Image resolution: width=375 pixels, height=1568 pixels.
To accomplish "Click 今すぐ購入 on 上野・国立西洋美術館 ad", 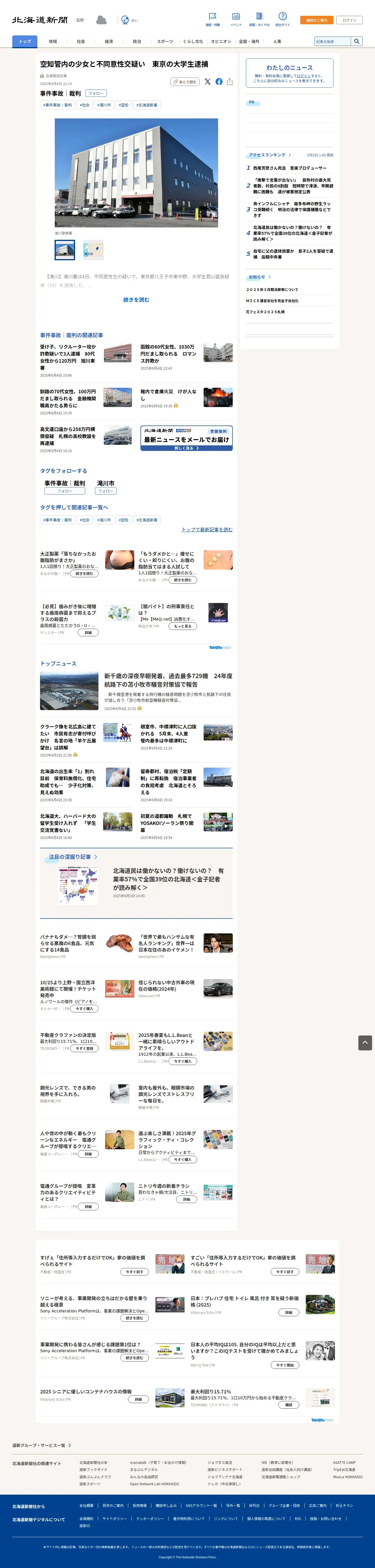I will [84, 1009].
